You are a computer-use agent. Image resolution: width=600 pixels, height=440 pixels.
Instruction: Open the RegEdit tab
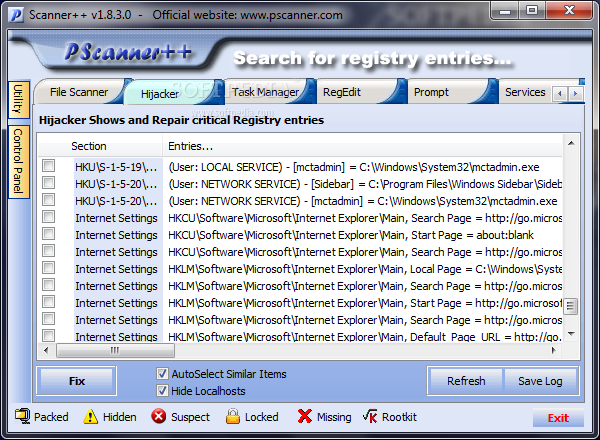(342, 92)
